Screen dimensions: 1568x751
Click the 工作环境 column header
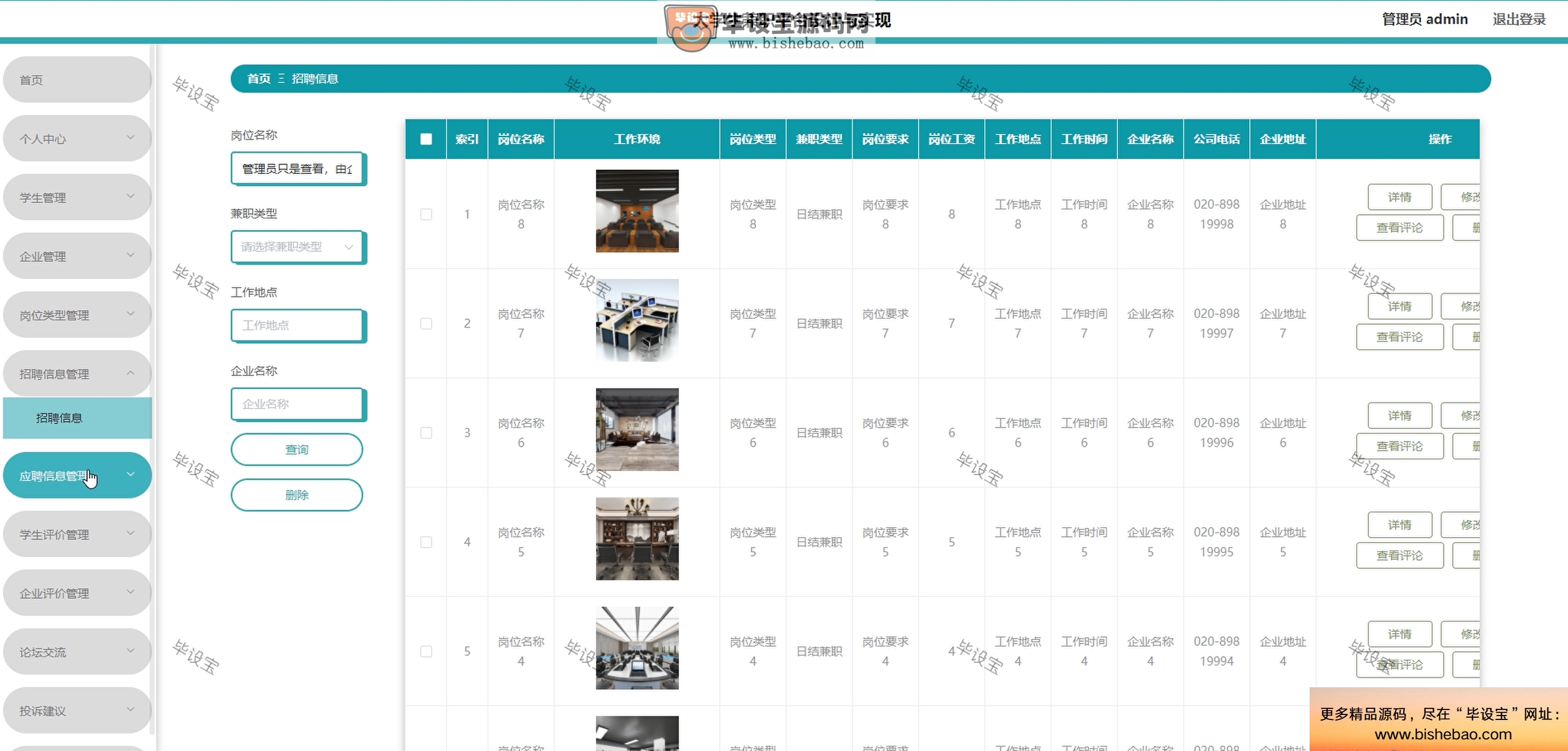[637, 139]
